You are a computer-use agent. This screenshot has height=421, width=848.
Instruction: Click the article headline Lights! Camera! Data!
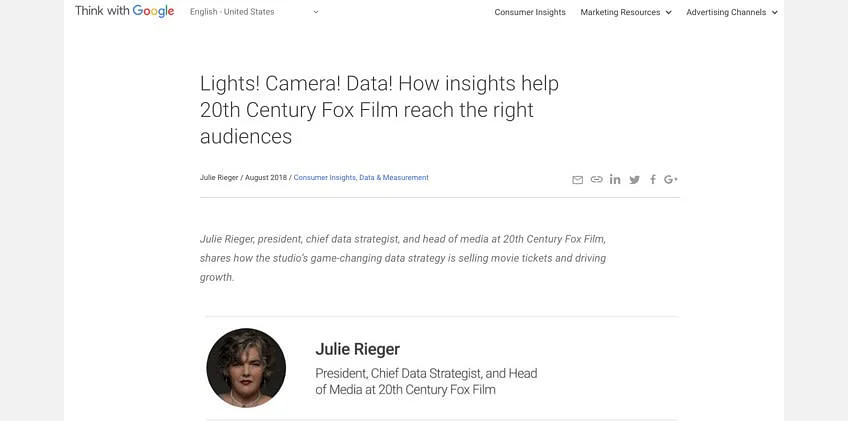click(x=379, y=110)
